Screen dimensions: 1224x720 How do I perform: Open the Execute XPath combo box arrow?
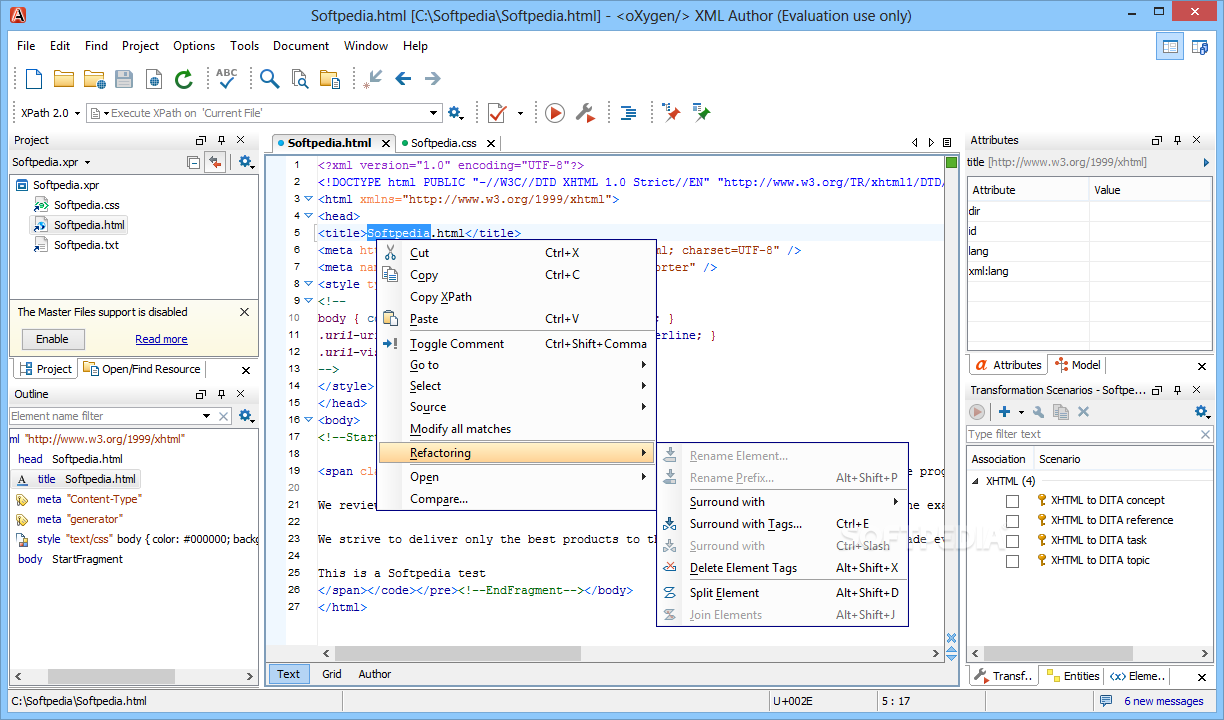434,113
